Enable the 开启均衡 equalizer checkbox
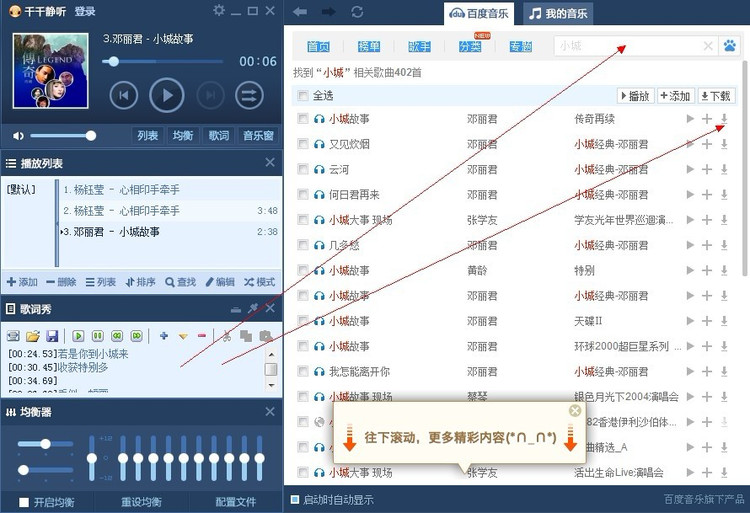 [x=24, y=502]
